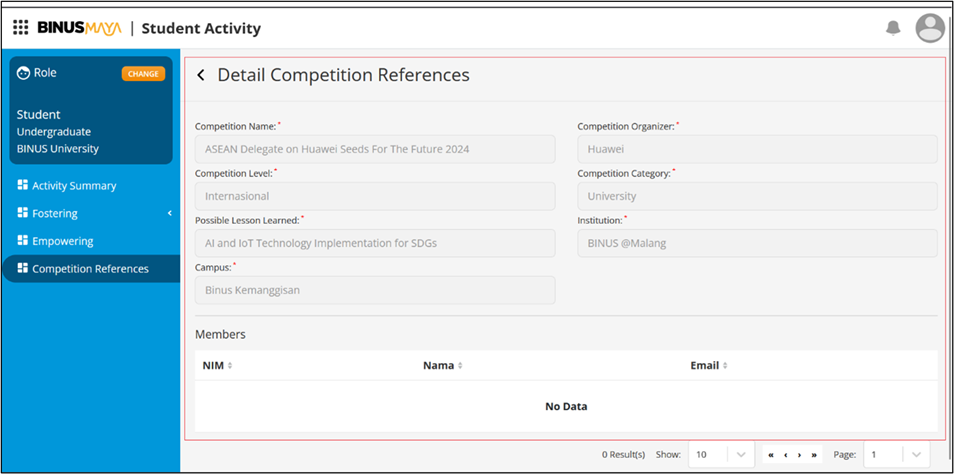
Task: Click the Members section heading
Action: (x=220, y=334)
